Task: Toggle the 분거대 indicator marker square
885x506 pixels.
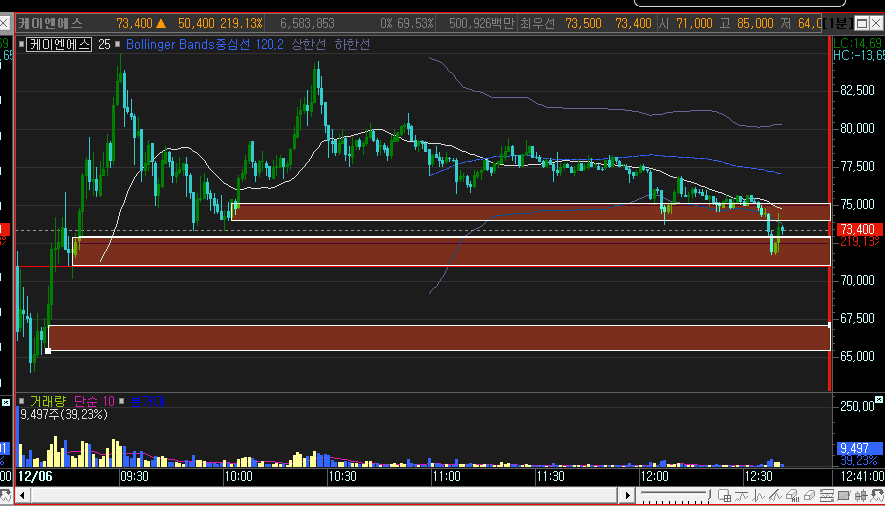Action: [x=121, y=401]
